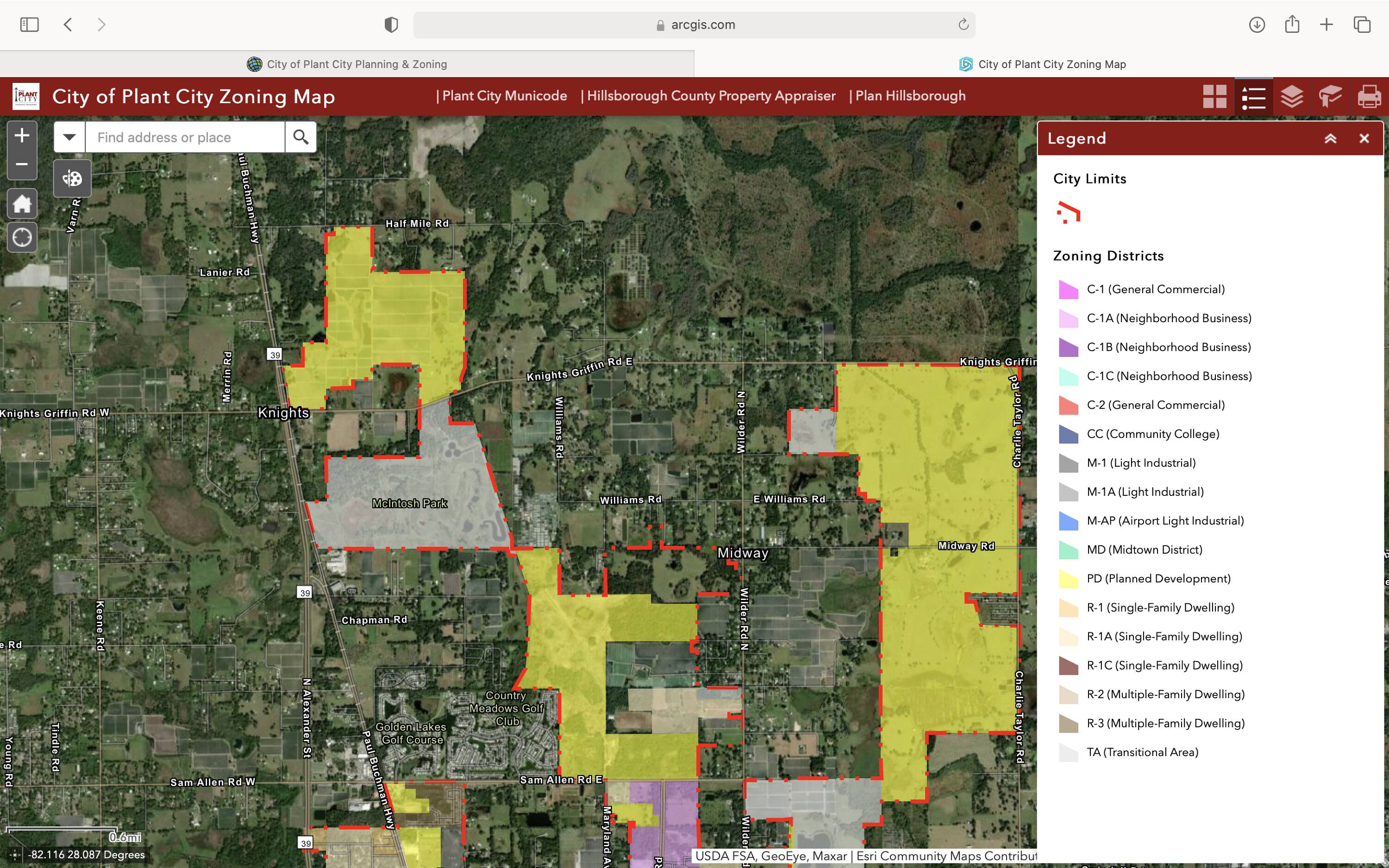Viewport: 1389px width, 868px height.
Task: Click the Find address or place field
Action: click(x=185, y=137)
